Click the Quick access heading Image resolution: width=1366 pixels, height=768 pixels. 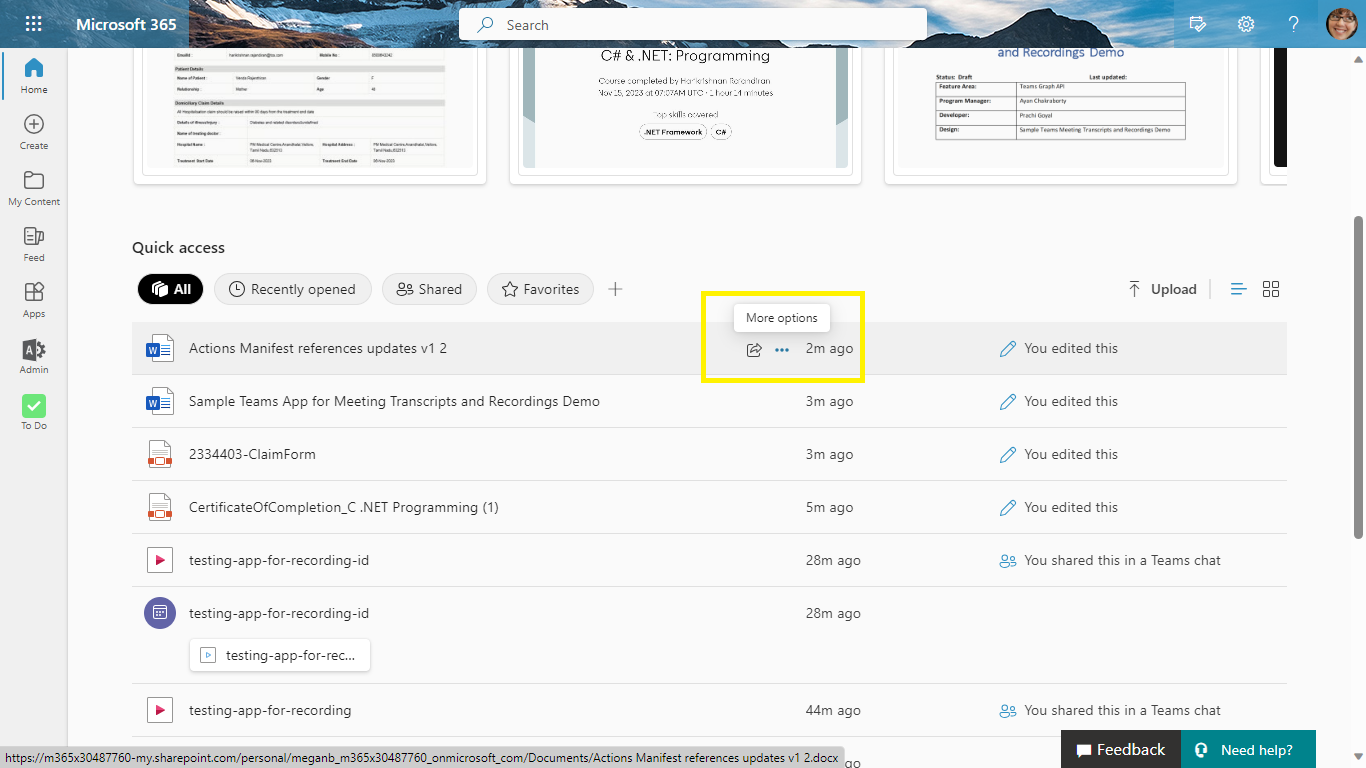pos(178,247)
